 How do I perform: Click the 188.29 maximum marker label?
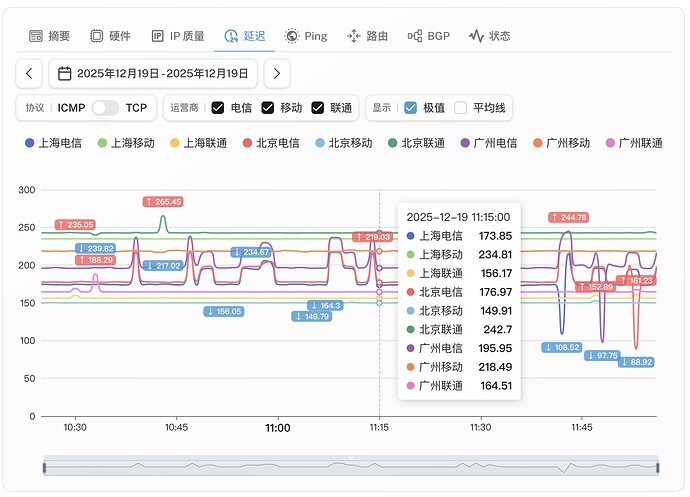(95, 260)
